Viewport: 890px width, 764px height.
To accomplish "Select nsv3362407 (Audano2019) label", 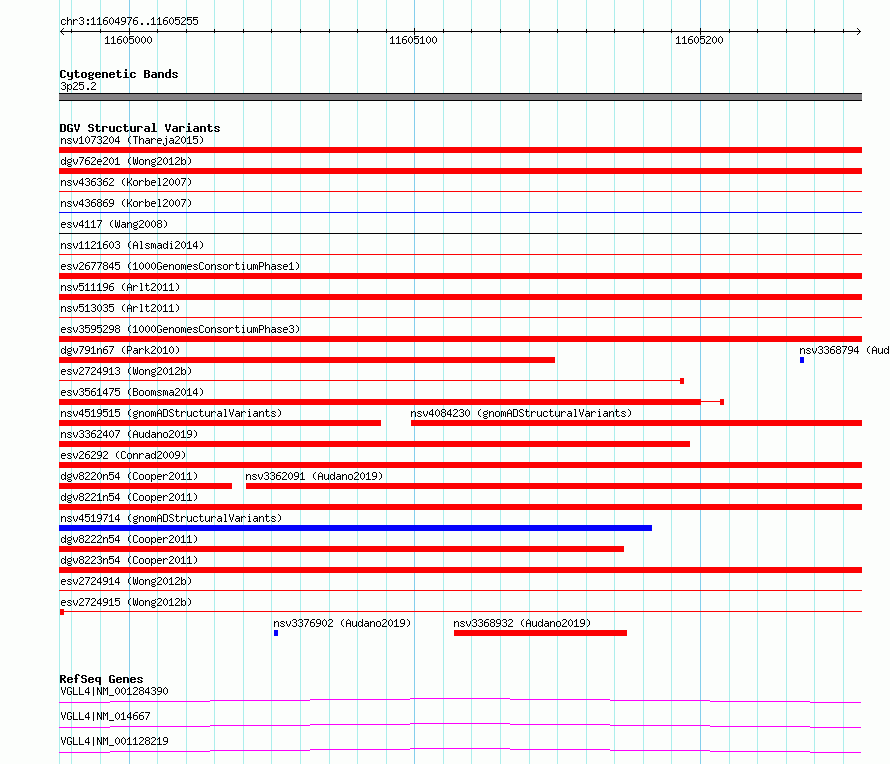I will click(x=129, y=434).
